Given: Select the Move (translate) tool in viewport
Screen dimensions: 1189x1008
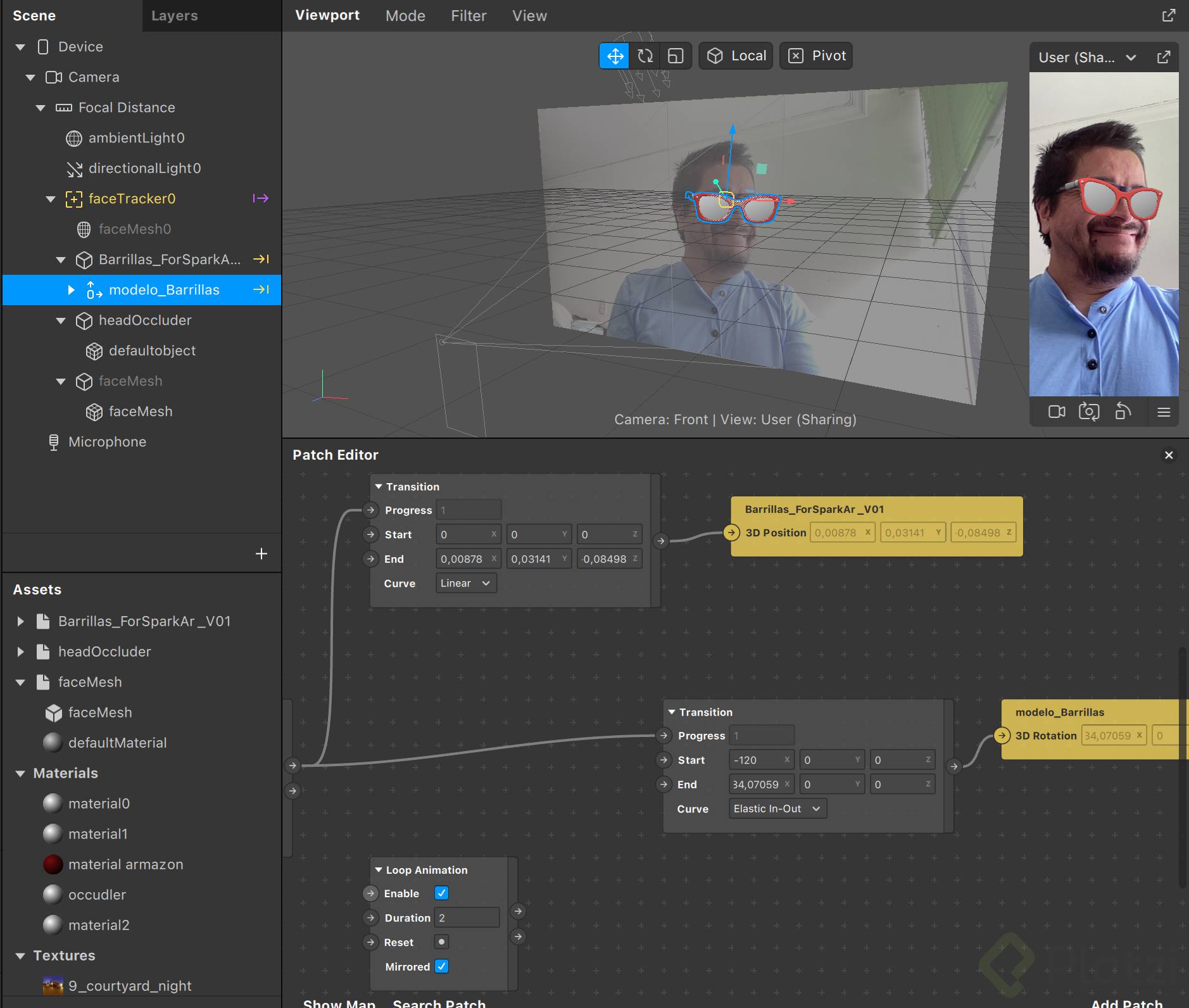Looking at the screenshot, I should pyautogui.click(x=615, y=56).
